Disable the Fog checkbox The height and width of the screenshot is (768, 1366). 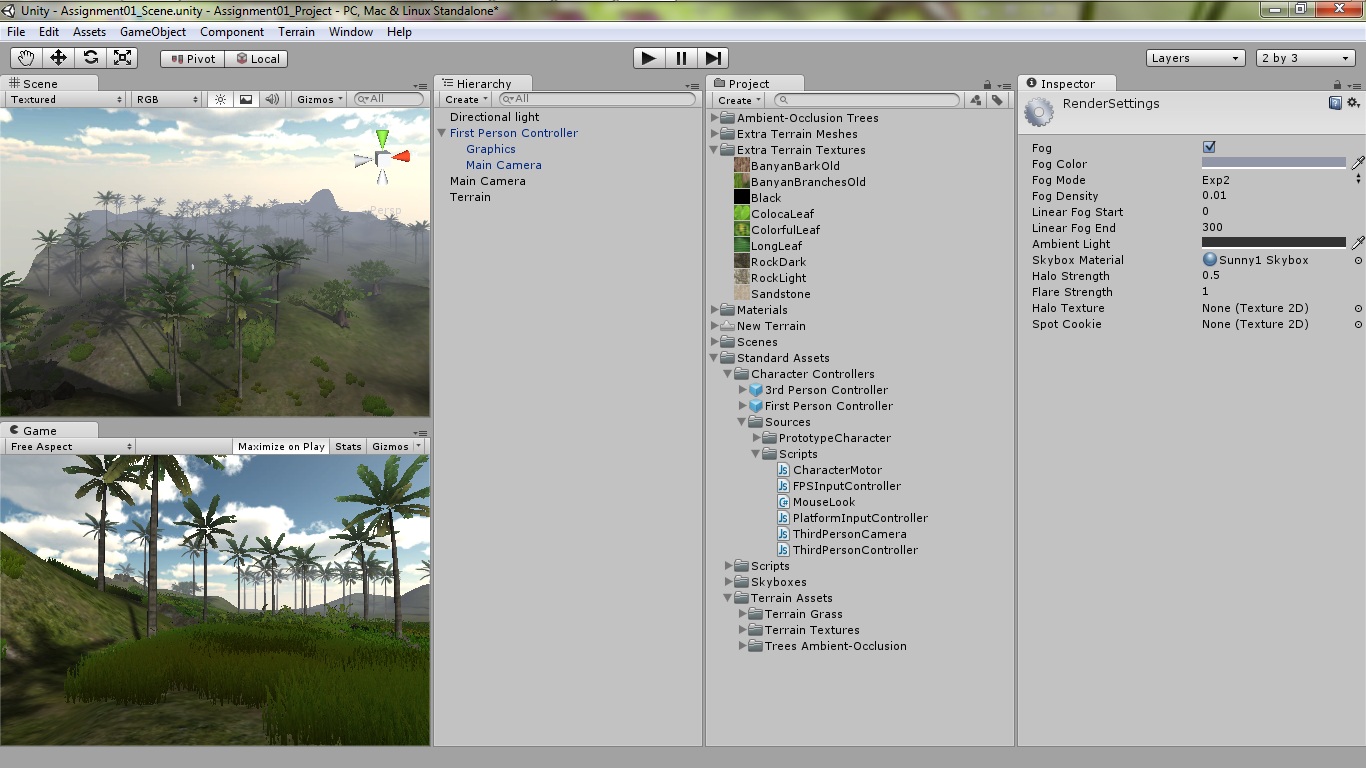[x=1209, y=147]
